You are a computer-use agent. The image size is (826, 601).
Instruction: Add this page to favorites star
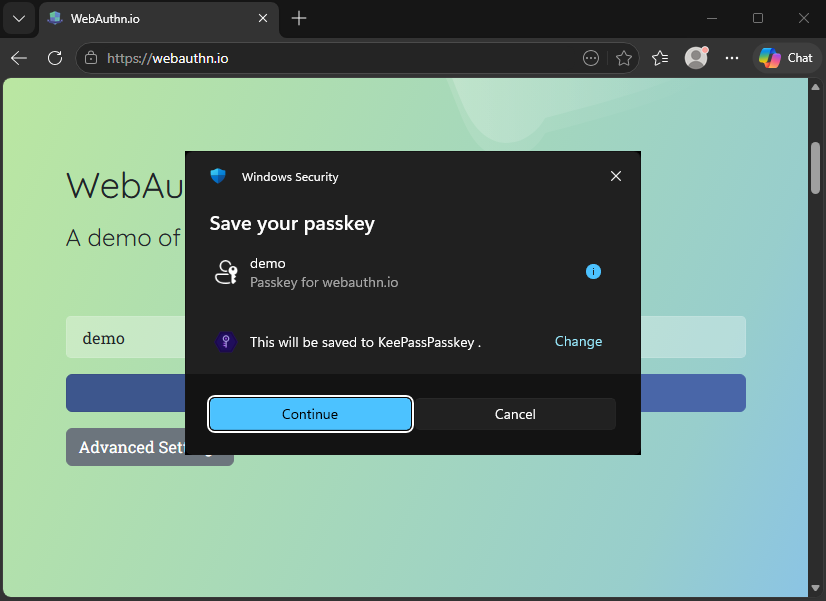[624, 58]
